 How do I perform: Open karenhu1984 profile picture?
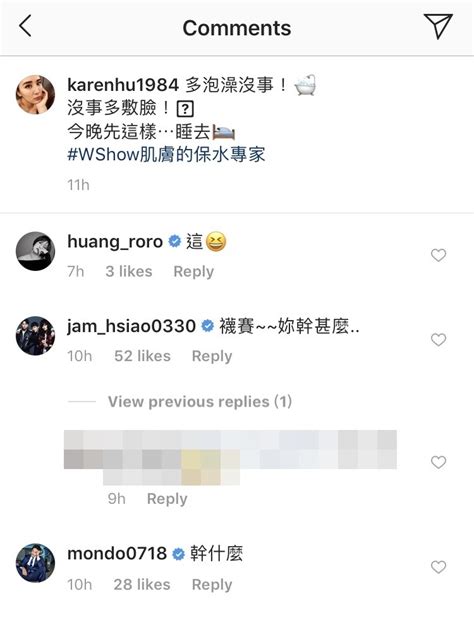tap(35, 95)
